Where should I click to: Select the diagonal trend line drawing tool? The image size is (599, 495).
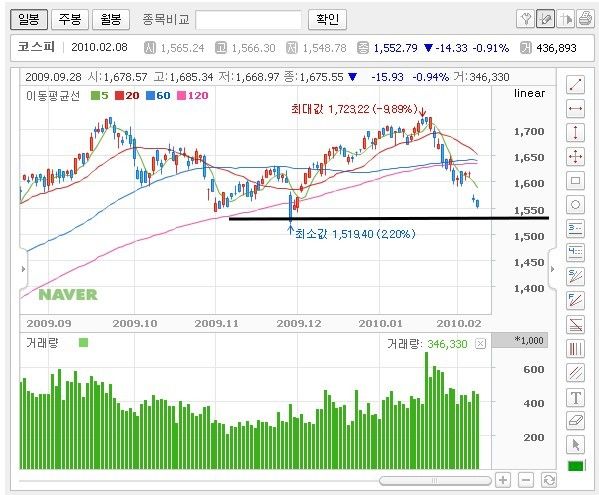[575, 85]
